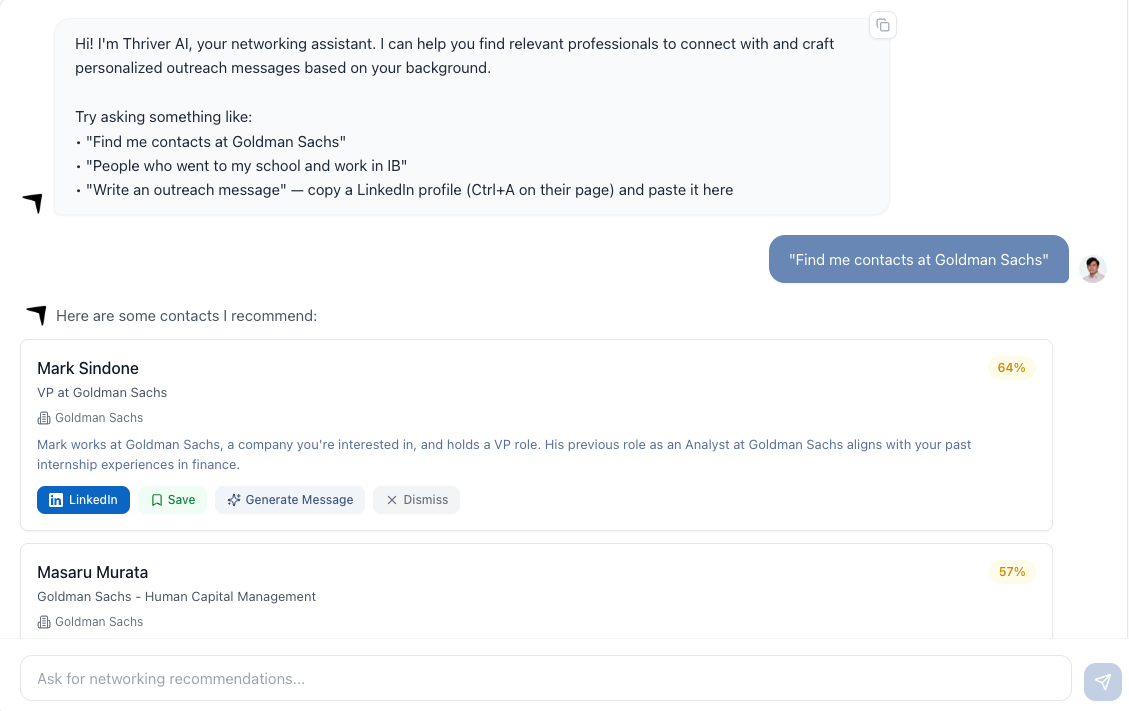1129x711 pixels.
Task: Click the 64% match score badge
Action: (1011, 368)
